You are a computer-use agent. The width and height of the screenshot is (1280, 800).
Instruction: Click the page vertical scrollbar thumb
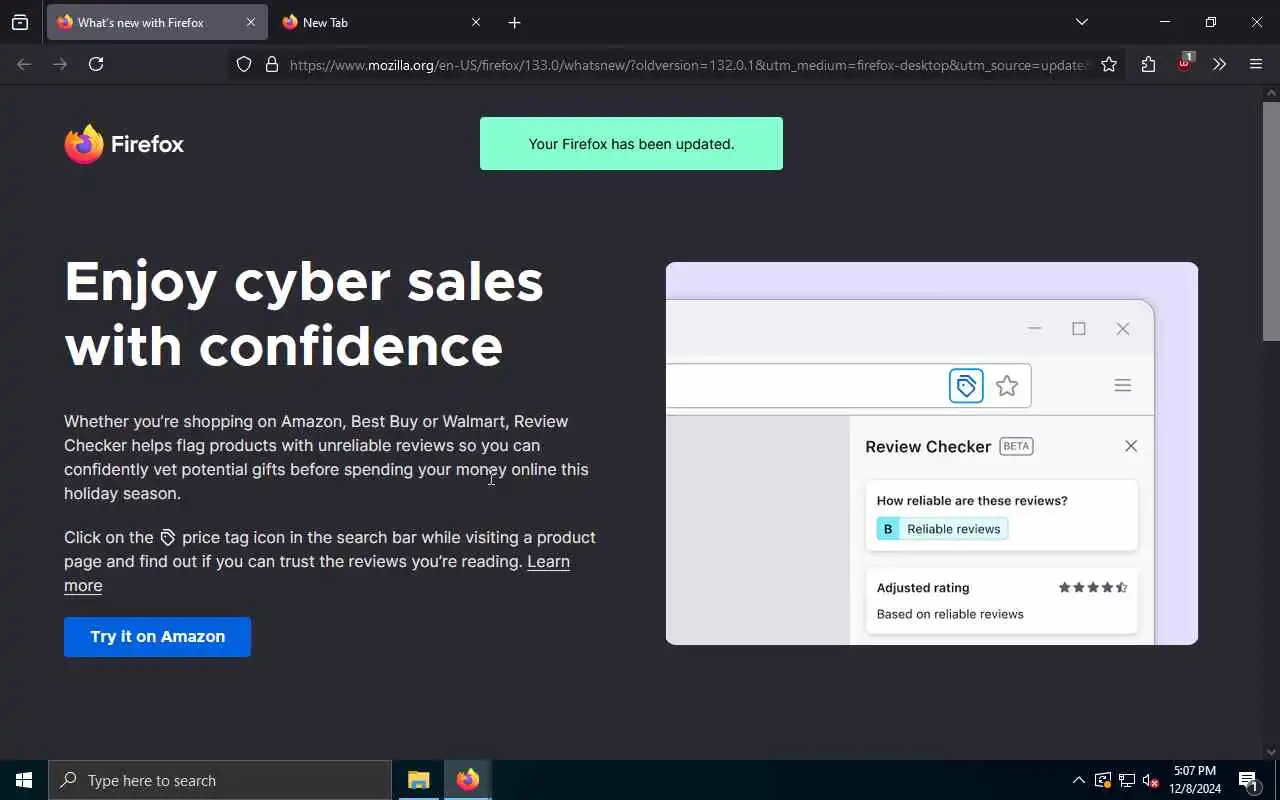(x=1271, y=221)
